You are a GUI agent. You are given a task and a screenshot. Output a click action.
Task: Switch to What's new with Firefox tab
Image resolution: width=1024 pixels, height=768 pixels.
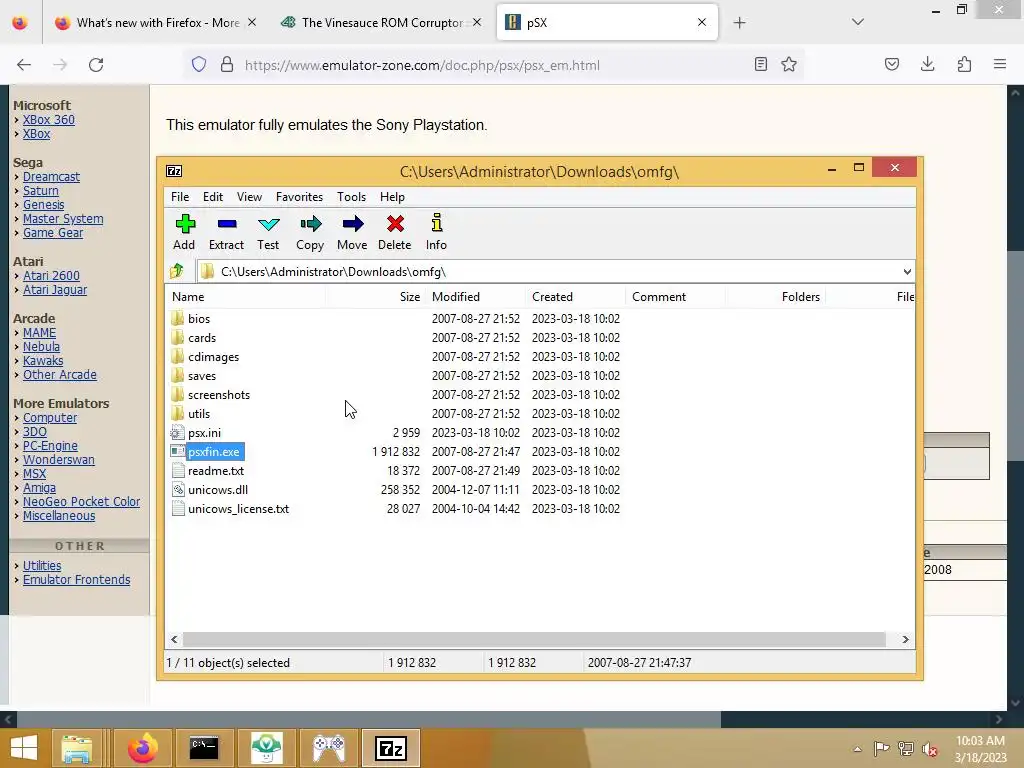click(157, 23)
